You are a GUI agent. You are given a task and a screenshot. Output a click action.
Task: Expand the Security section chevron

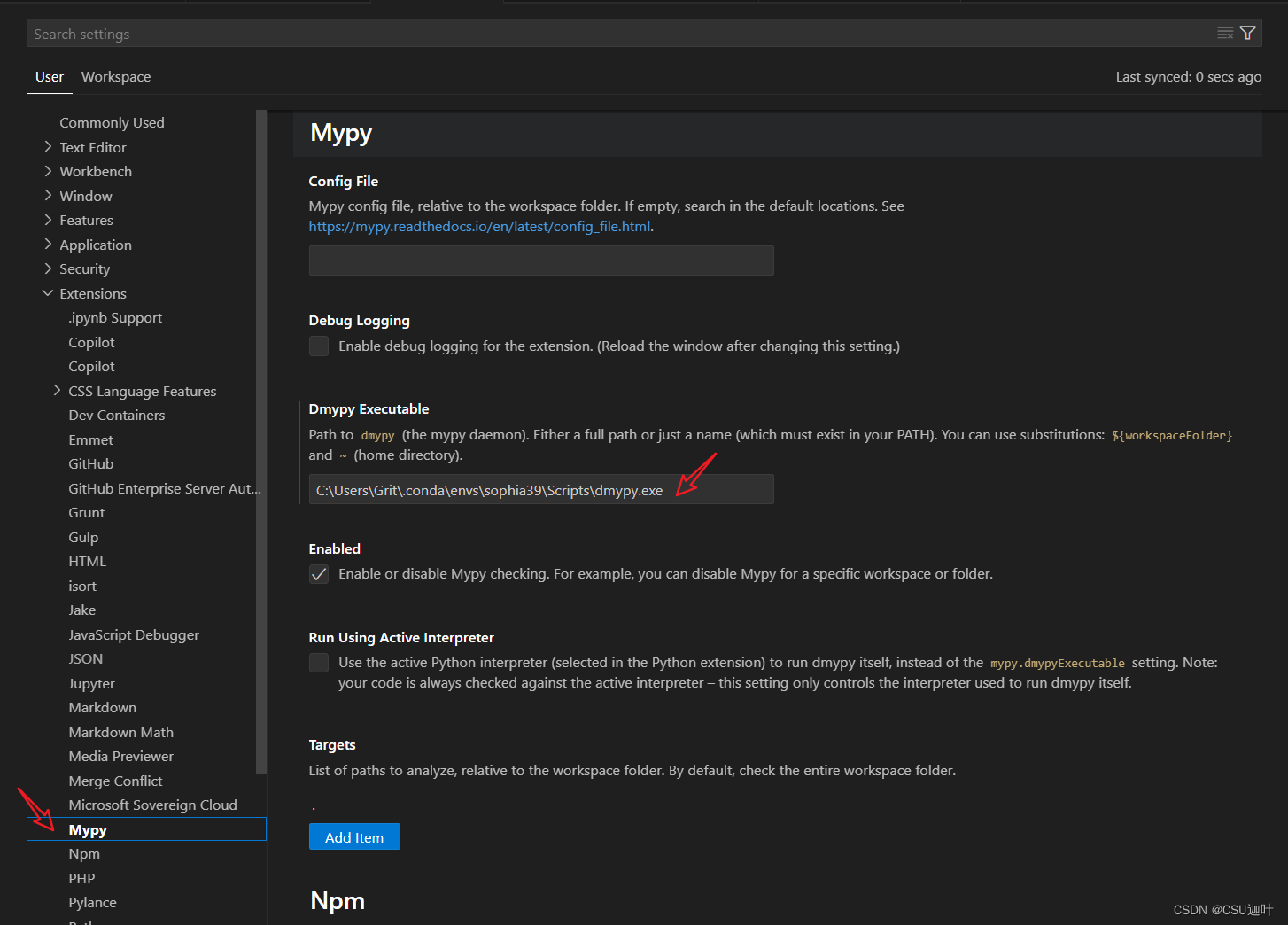pyautogui.click(x=48, y=268)
